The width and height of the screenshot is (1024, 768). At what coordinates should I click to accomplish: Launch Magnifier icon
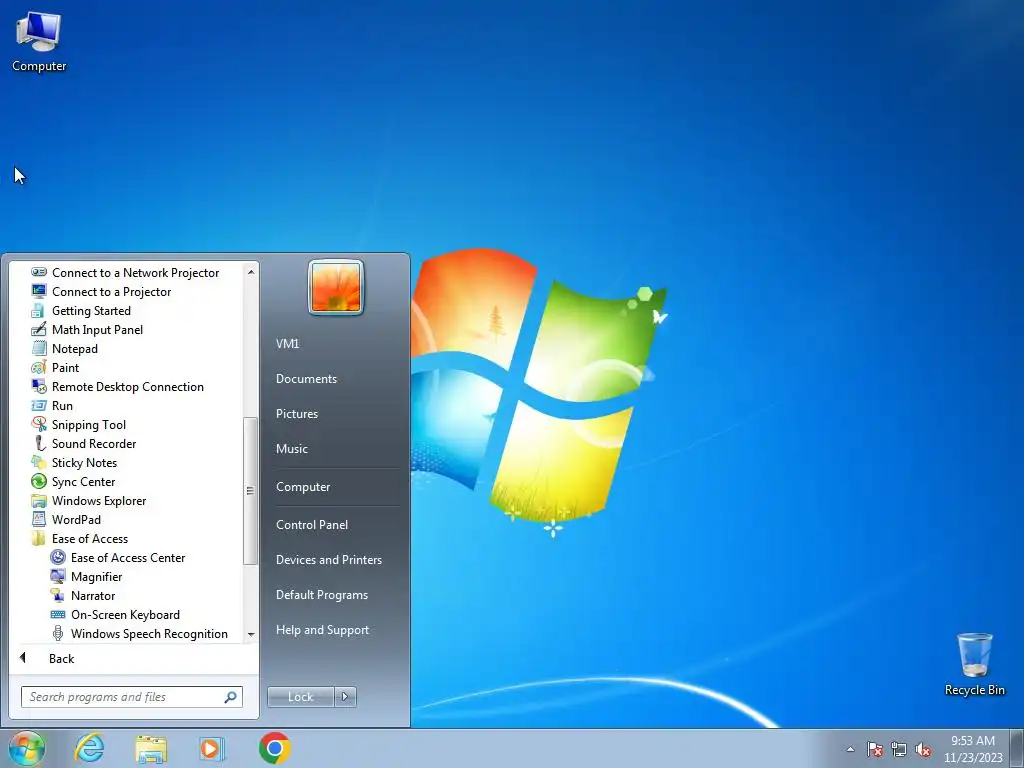pyautogui.click(x=58, y=576)
